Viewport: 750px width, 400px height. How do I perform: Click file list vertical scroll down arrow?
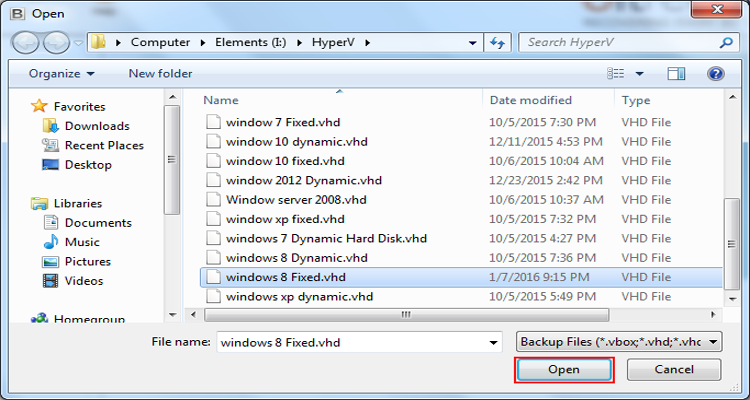732,299
